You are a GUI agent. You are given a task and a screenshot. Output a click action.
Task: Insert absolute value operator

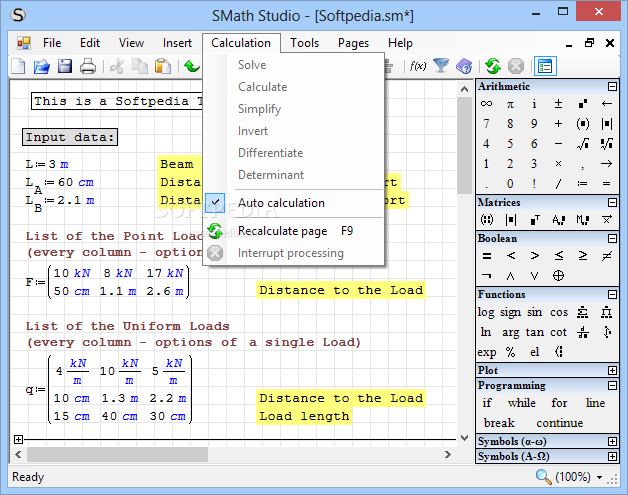pos(607,124)
